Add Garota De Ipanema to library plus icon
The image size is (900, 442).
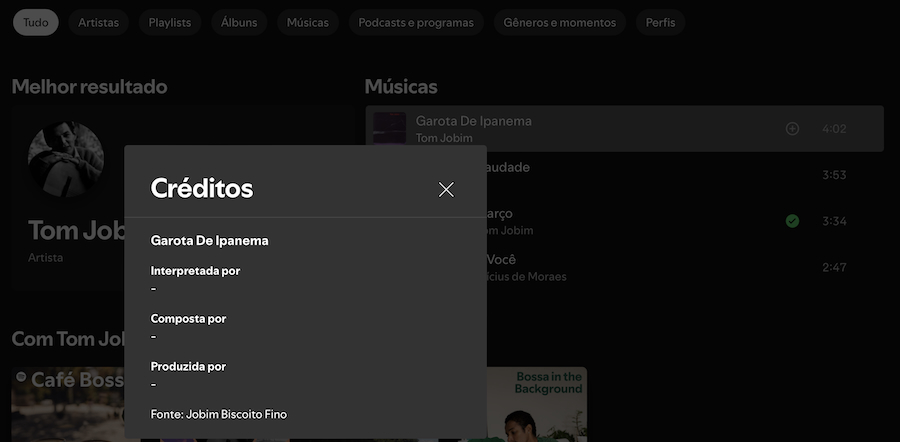[x=792, y=129]
